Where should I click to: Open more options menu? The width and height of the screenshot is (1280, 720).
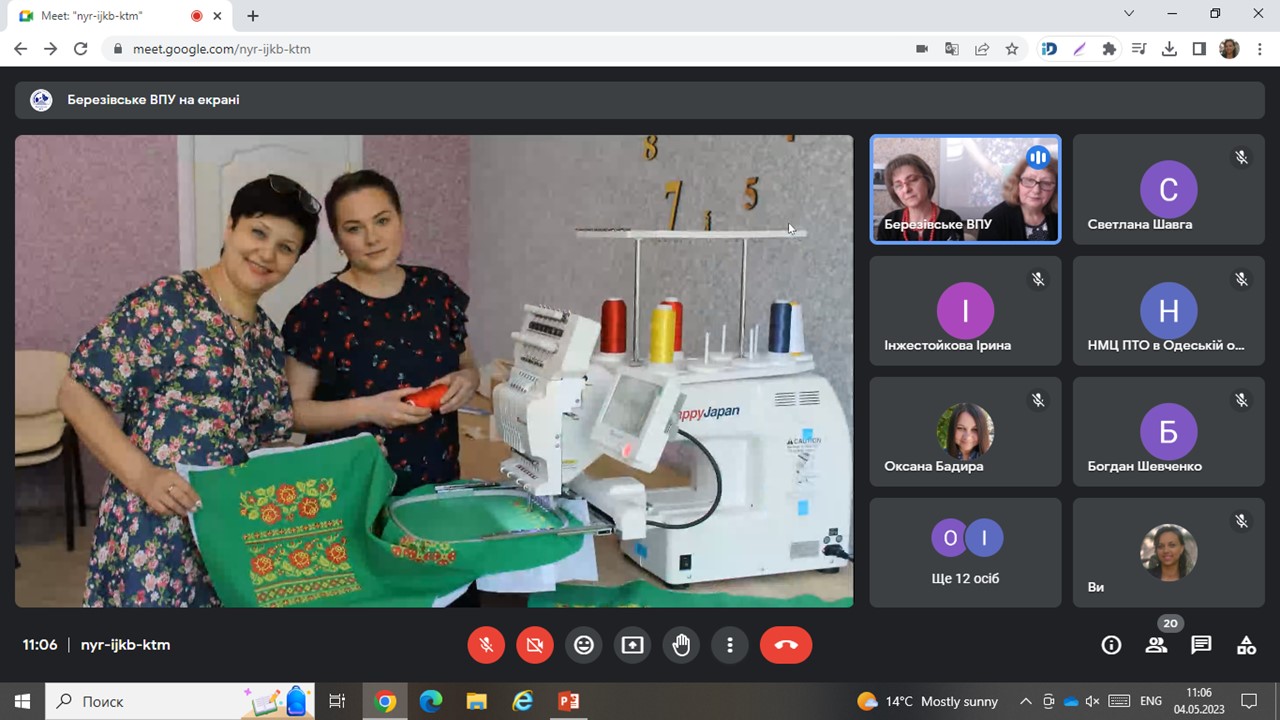pos(730,645)
